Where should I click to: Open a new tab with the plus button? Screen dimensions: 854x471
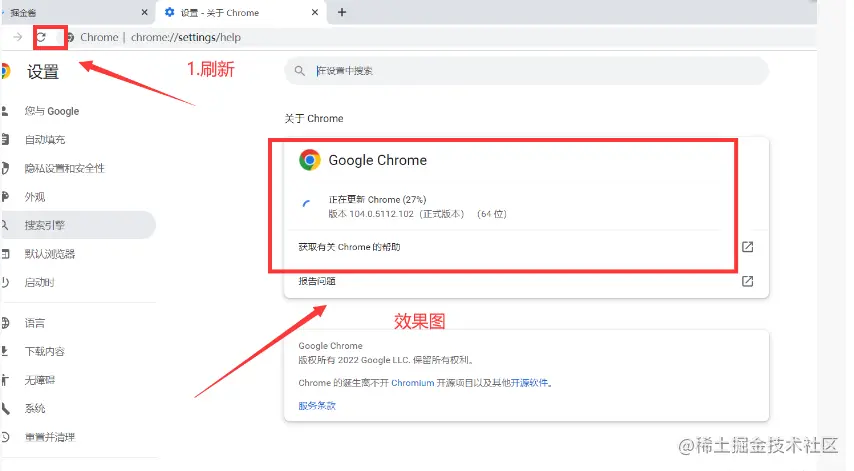pyautogui.click(x=341, y=12)
